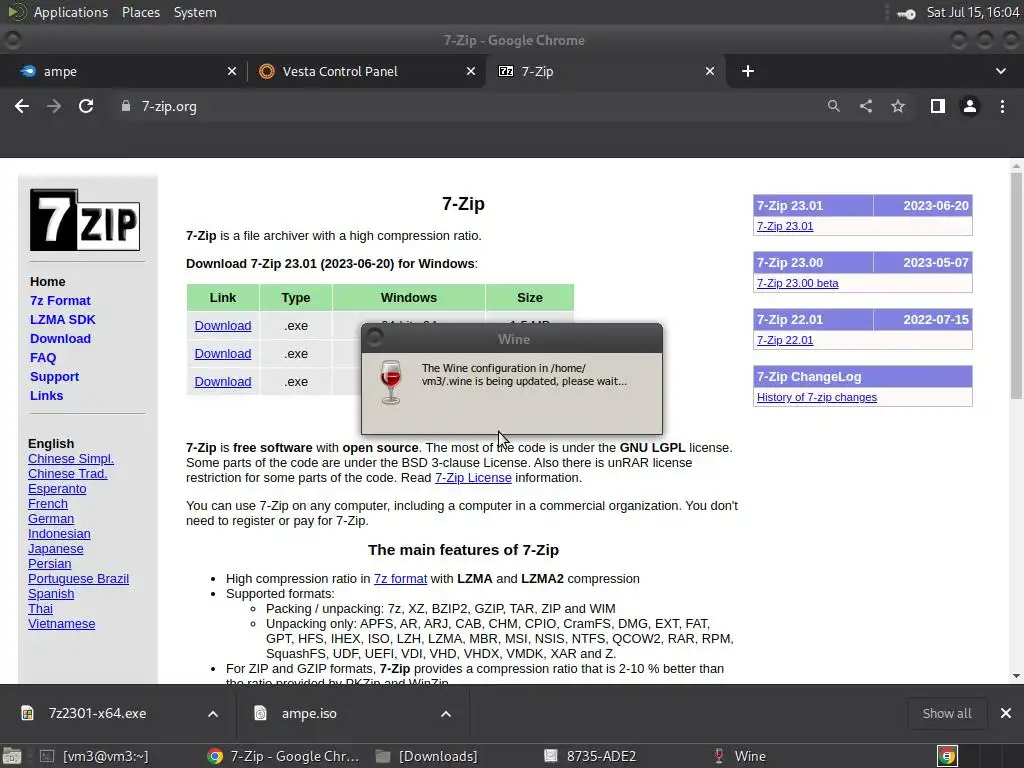
Task: Open the 7-Zip 23.00 beta link
Action: (x=797, y=283)
